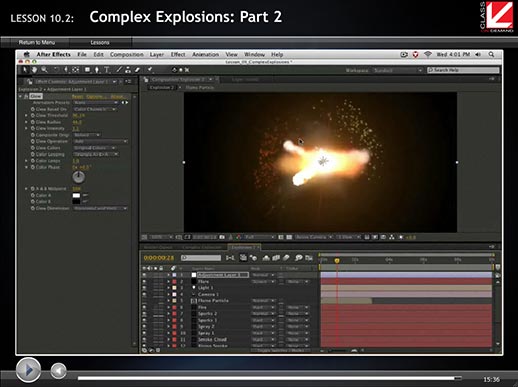Open the Animation menu

tap(205, 54)
